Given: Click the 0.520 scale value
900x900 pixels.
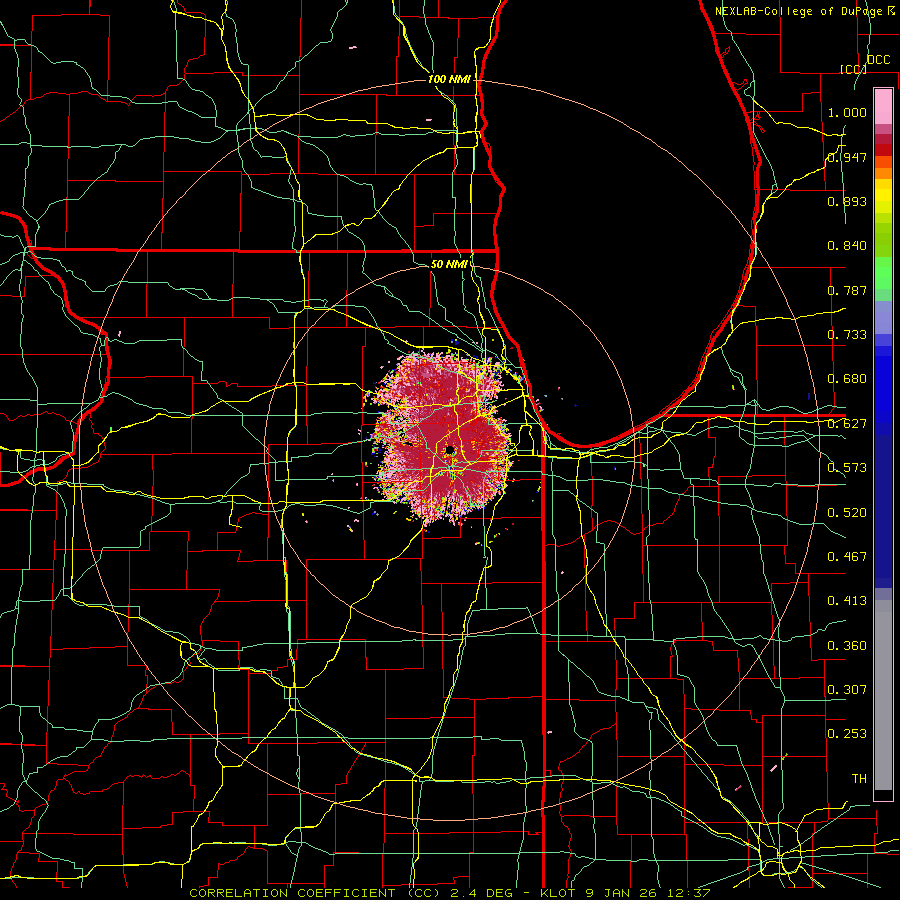Looking at the screenshot, I should point(847,513).
